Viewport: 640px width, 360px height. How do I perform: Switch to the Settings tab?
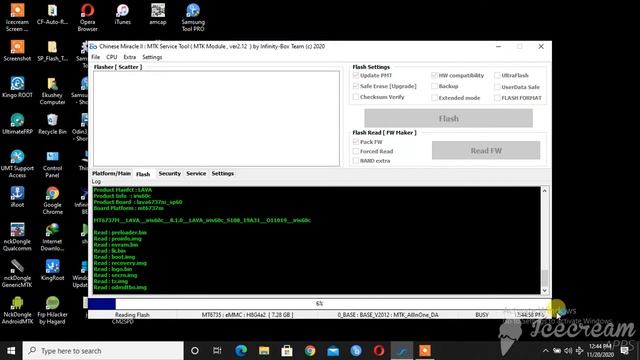click(x=222, y=173)
